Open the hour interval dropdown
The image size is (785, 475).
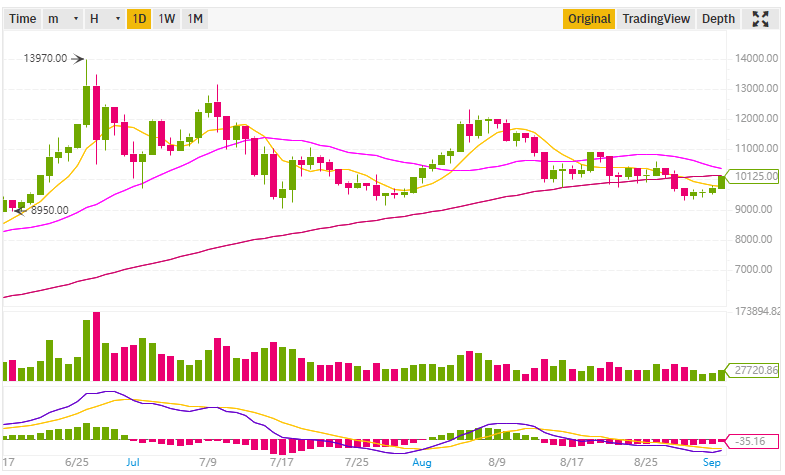104,19
